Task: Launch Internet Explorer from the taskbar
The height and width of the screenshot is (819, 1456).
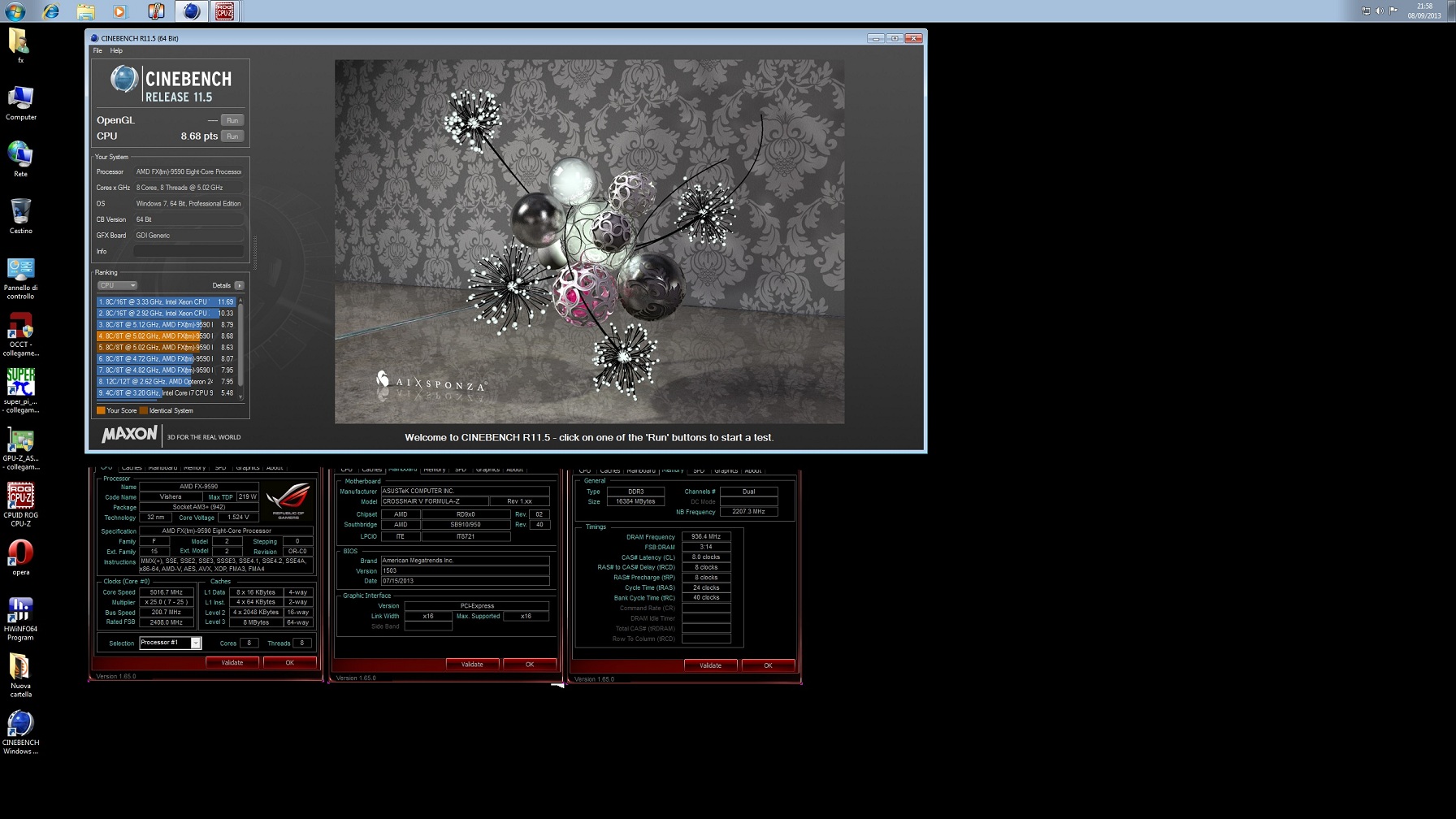Action: click(50, 11)
